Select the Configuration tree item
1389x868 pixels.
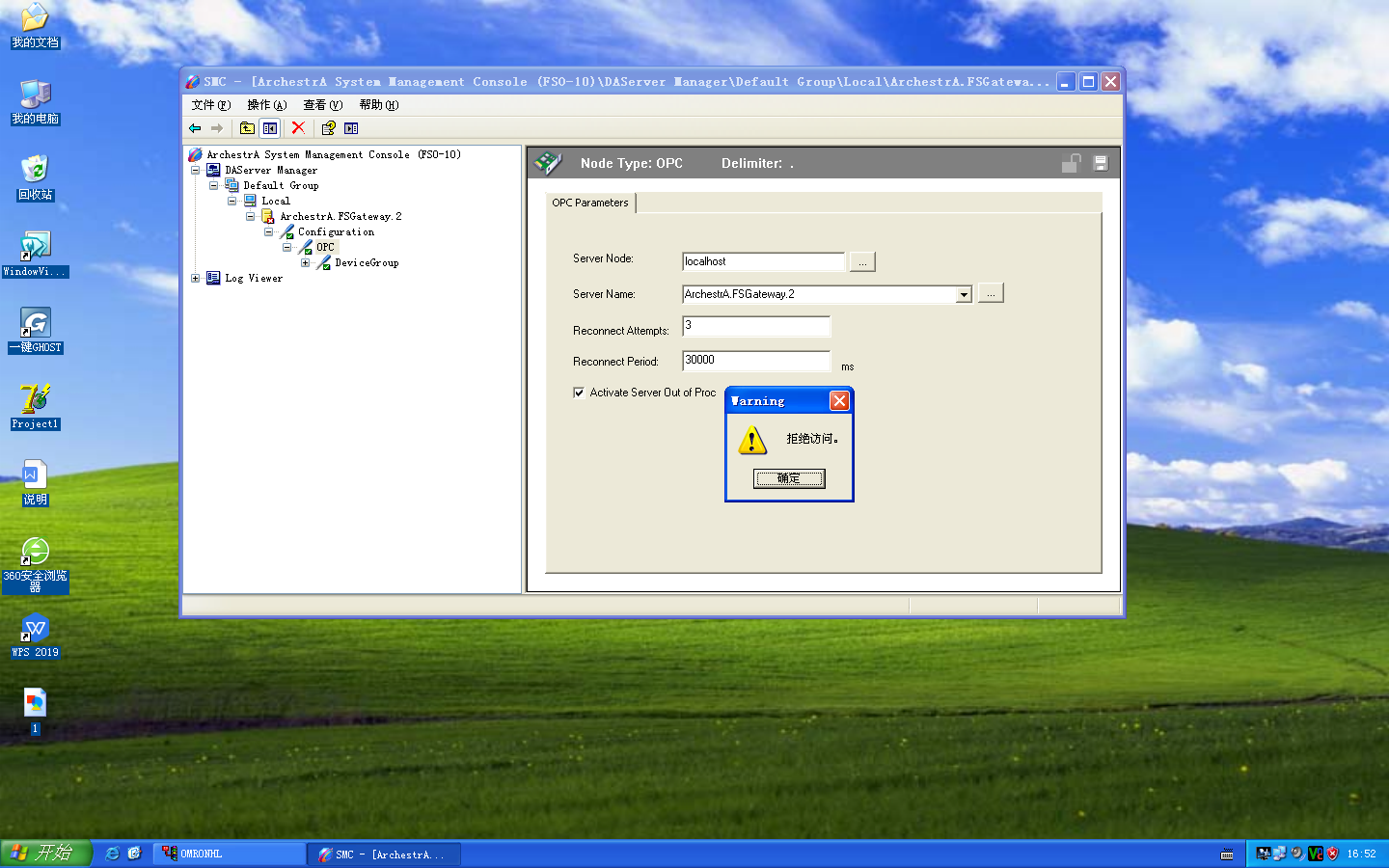pyautogui.click(x=336, y=231)
